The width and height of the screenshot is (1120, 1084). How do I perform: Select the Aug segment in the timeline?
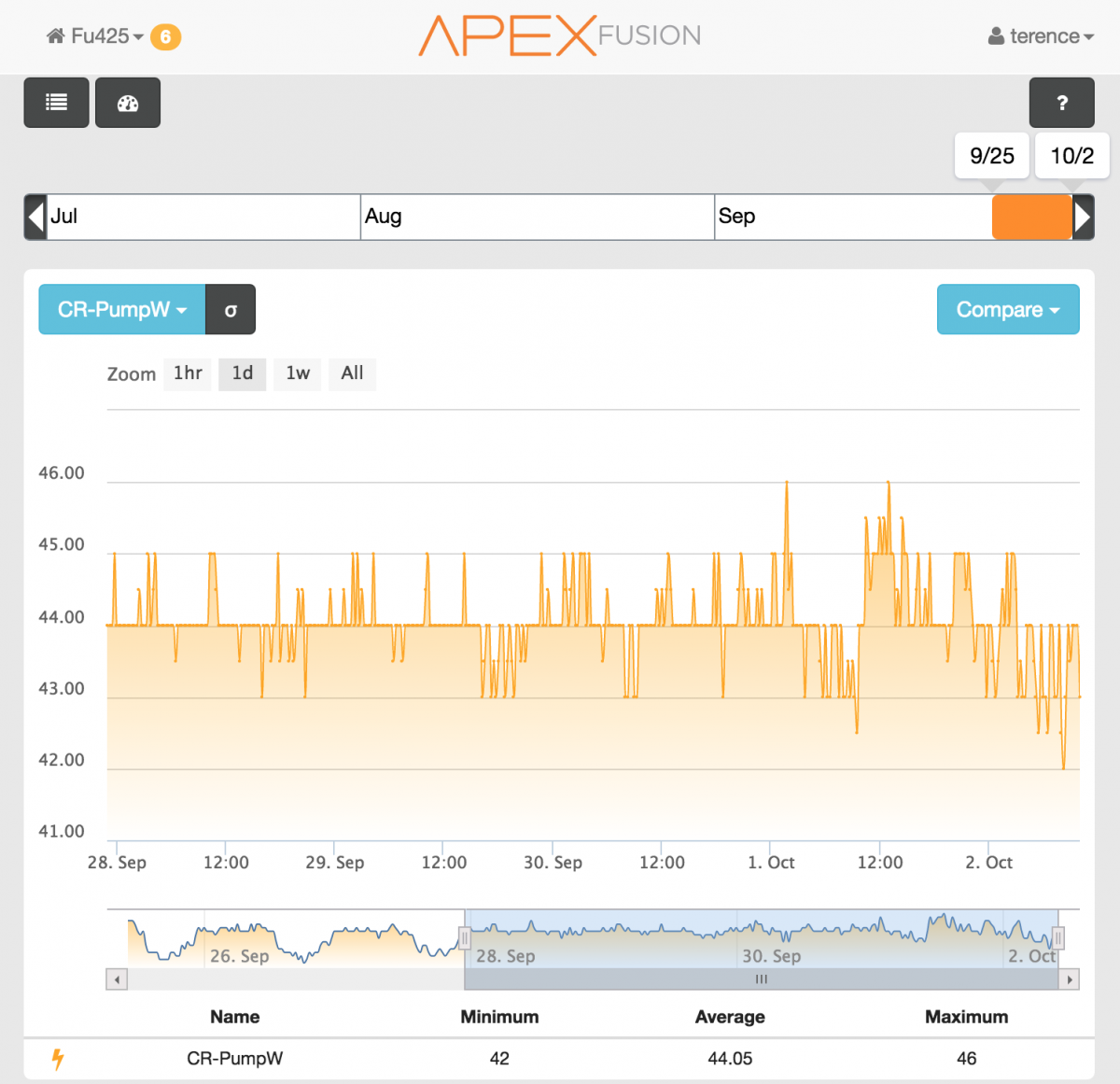(x=538, y=217)
